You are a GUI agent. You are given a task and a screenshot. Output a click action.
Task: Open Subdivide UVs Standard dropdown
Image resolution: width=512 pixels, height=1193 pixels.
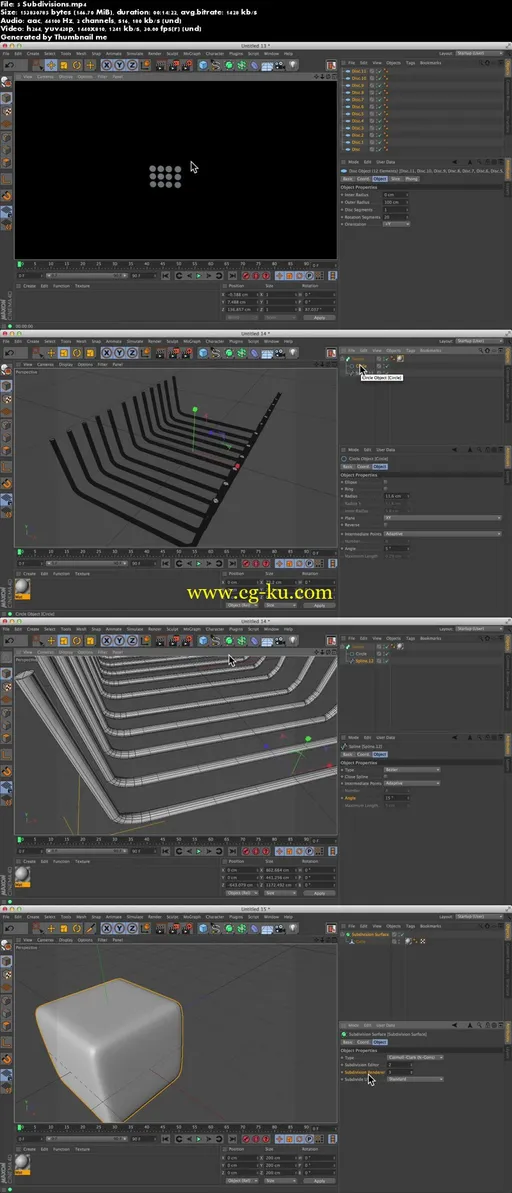tap(415, 1078)
